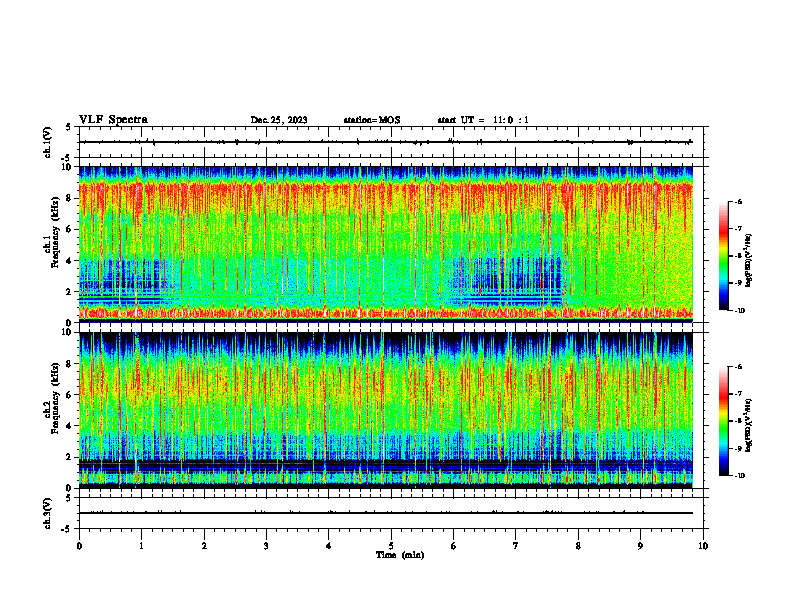Click inside the ch.2 spectrogram panel
This screenshot has height=612, width=792.
[x=386, y=410]
